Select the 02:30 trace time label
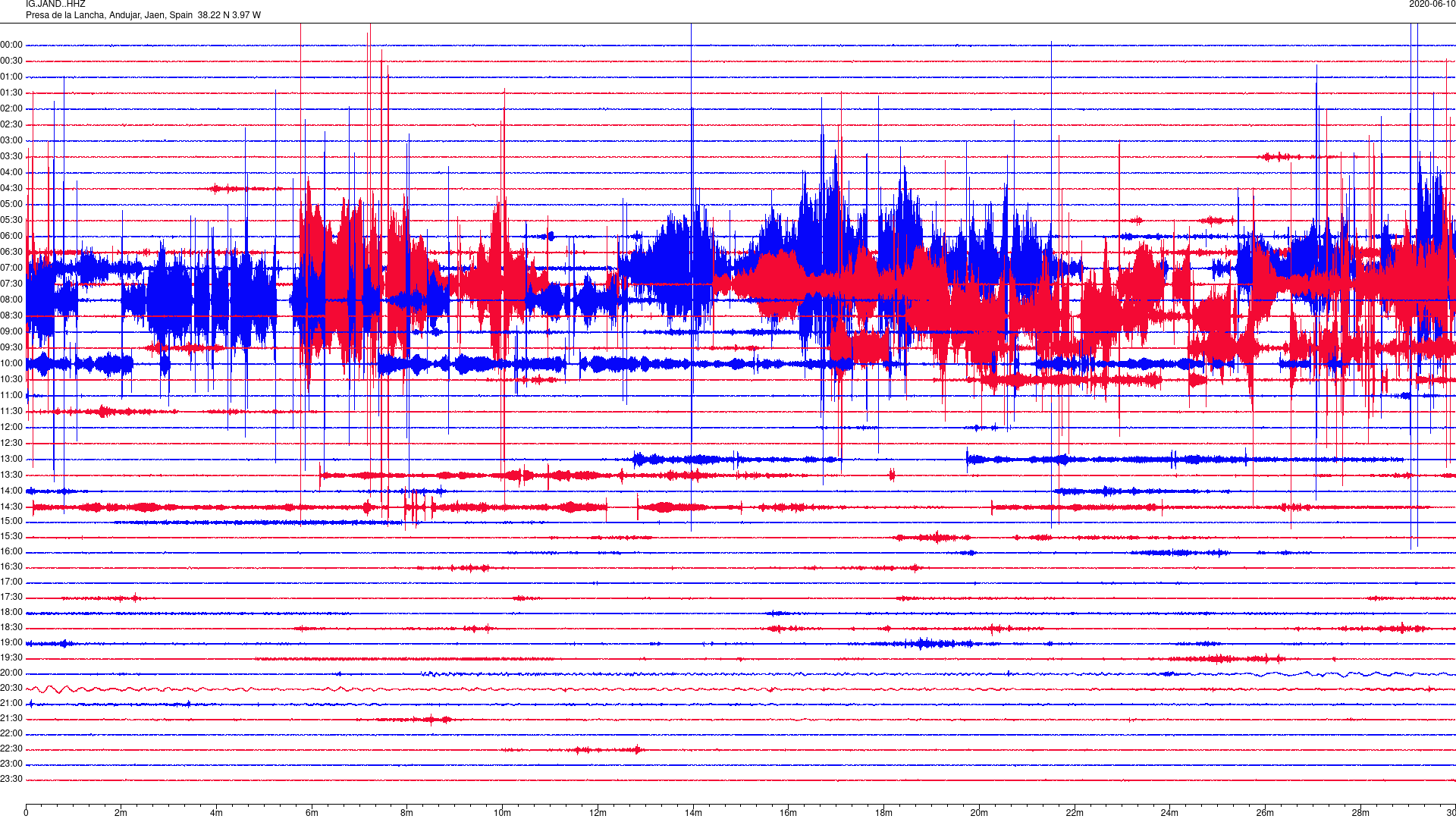The height and width of the screenshot is (819, 1456). pos(11,125)
